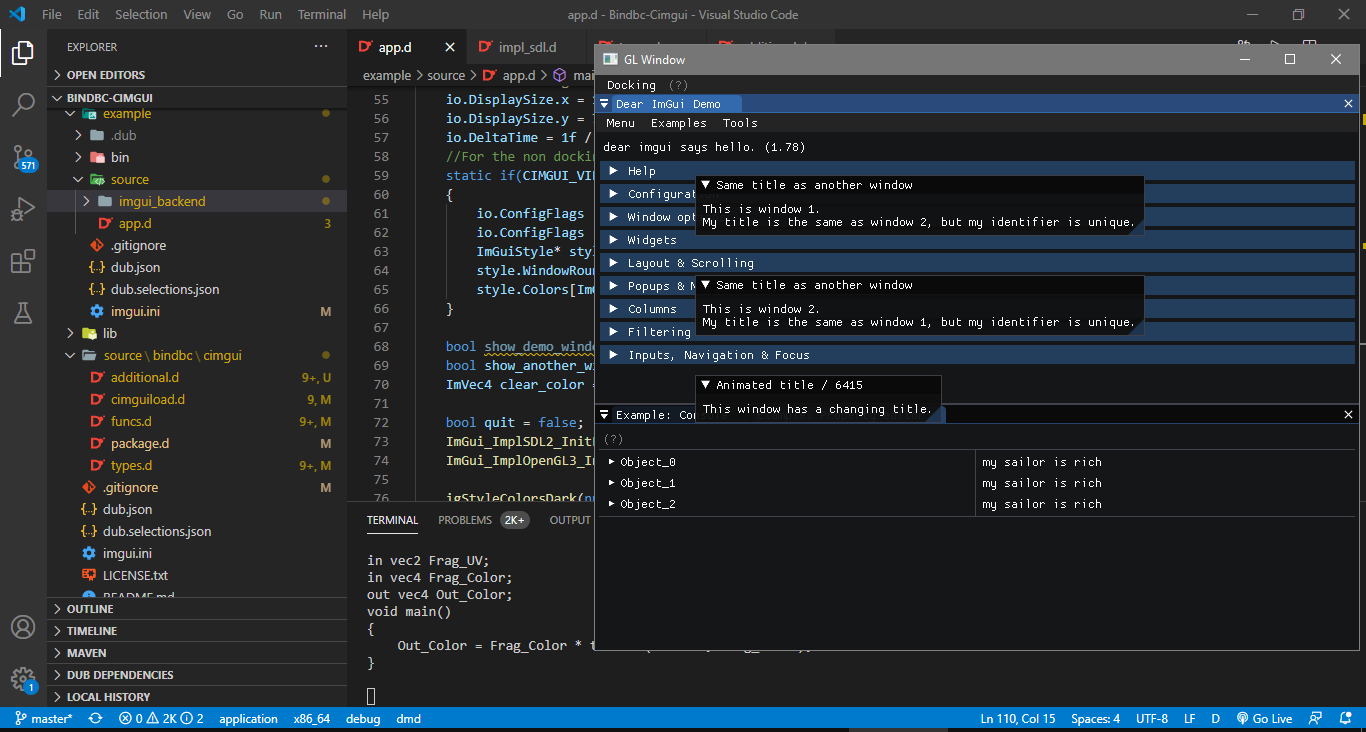Open the Testing flask icon view

coord(23,313)
